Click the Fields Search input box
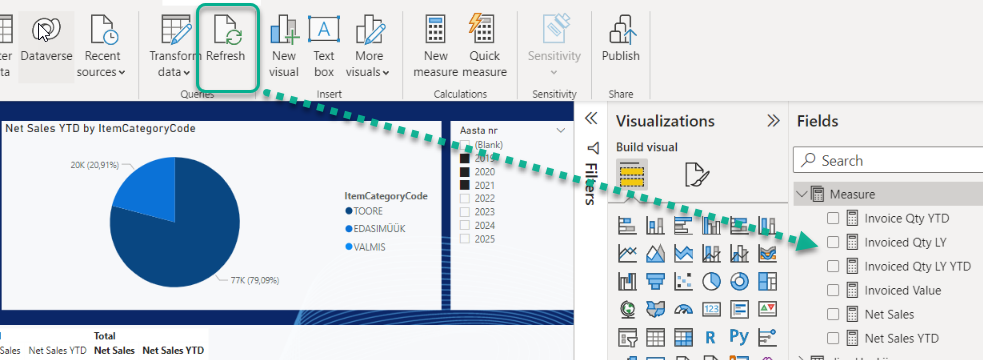The height and width of the screenshot is (360, 983). point(888,161)
